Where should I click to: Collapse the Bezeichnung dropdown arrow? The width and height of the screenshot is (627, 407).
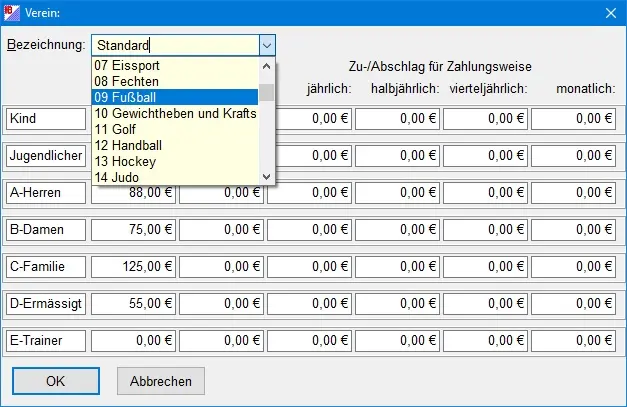point(266,45)
